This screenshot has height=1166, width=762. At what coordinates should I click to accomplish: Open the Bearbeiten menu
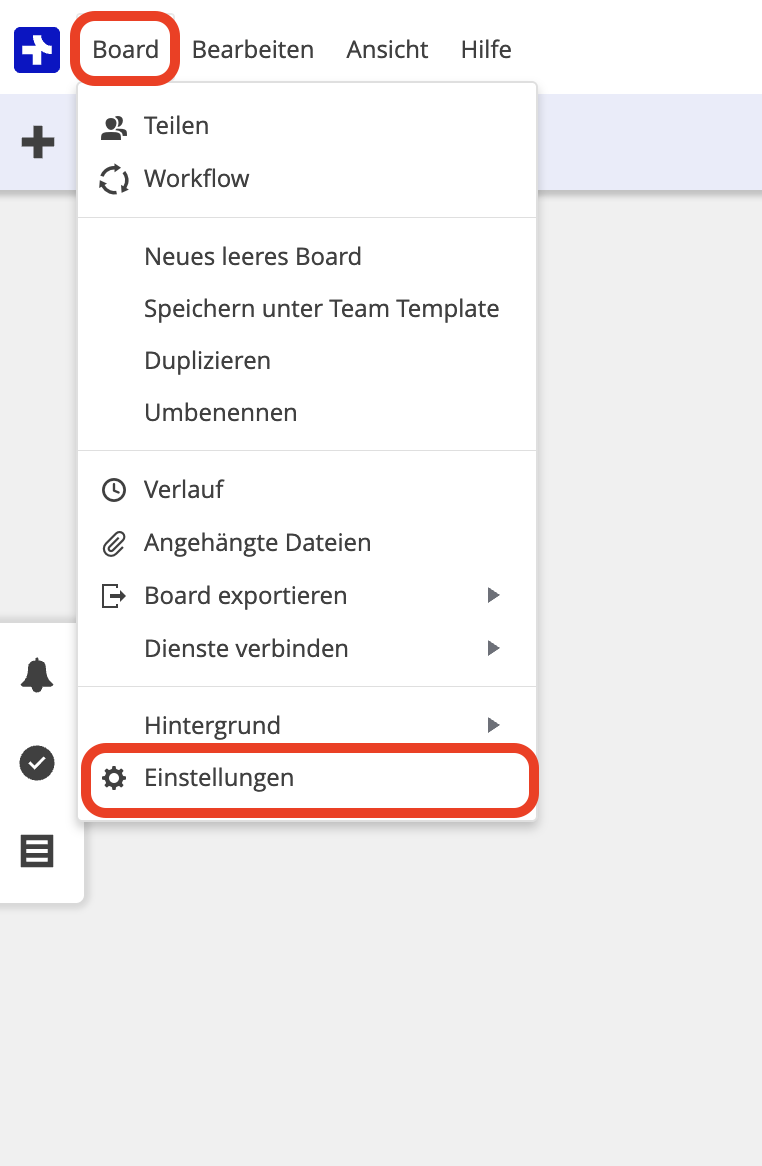pos(253,50)
